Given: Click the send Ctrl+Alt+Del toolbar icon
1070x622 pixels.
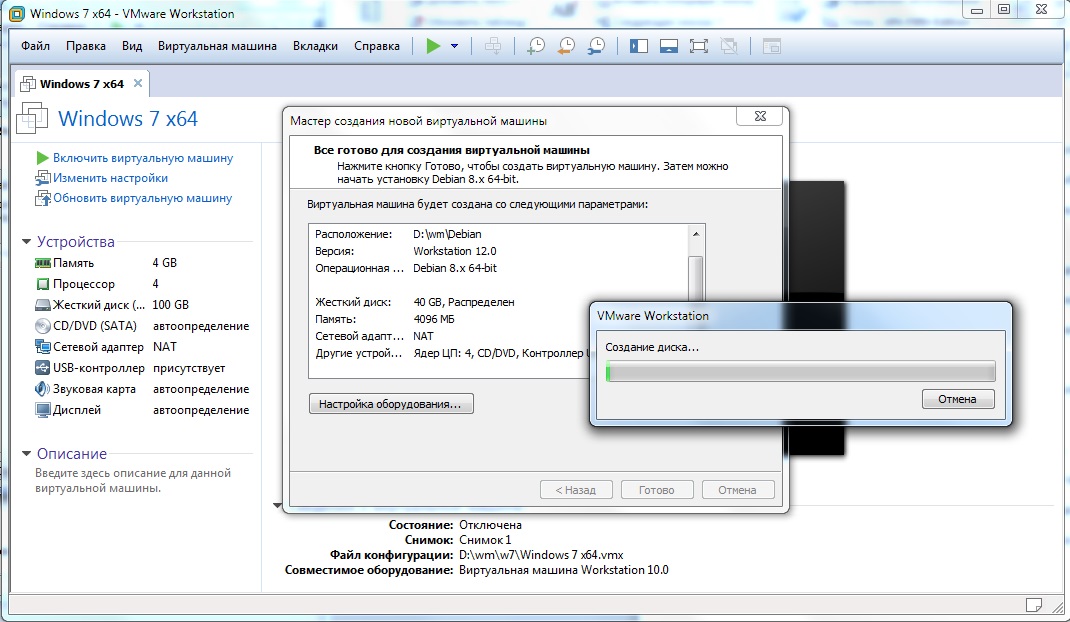Looking at the screenshot, I should tap(493, 46).
